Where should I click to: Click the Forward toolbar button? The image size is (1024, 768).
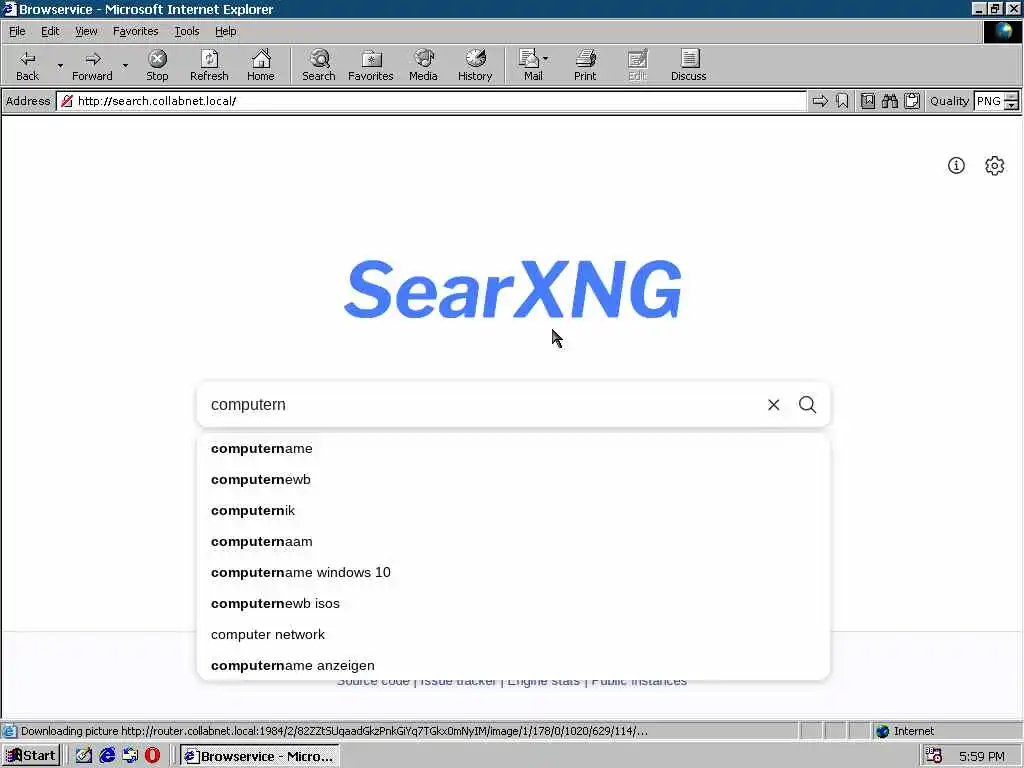pyautogui.click(x=92, y=65)
